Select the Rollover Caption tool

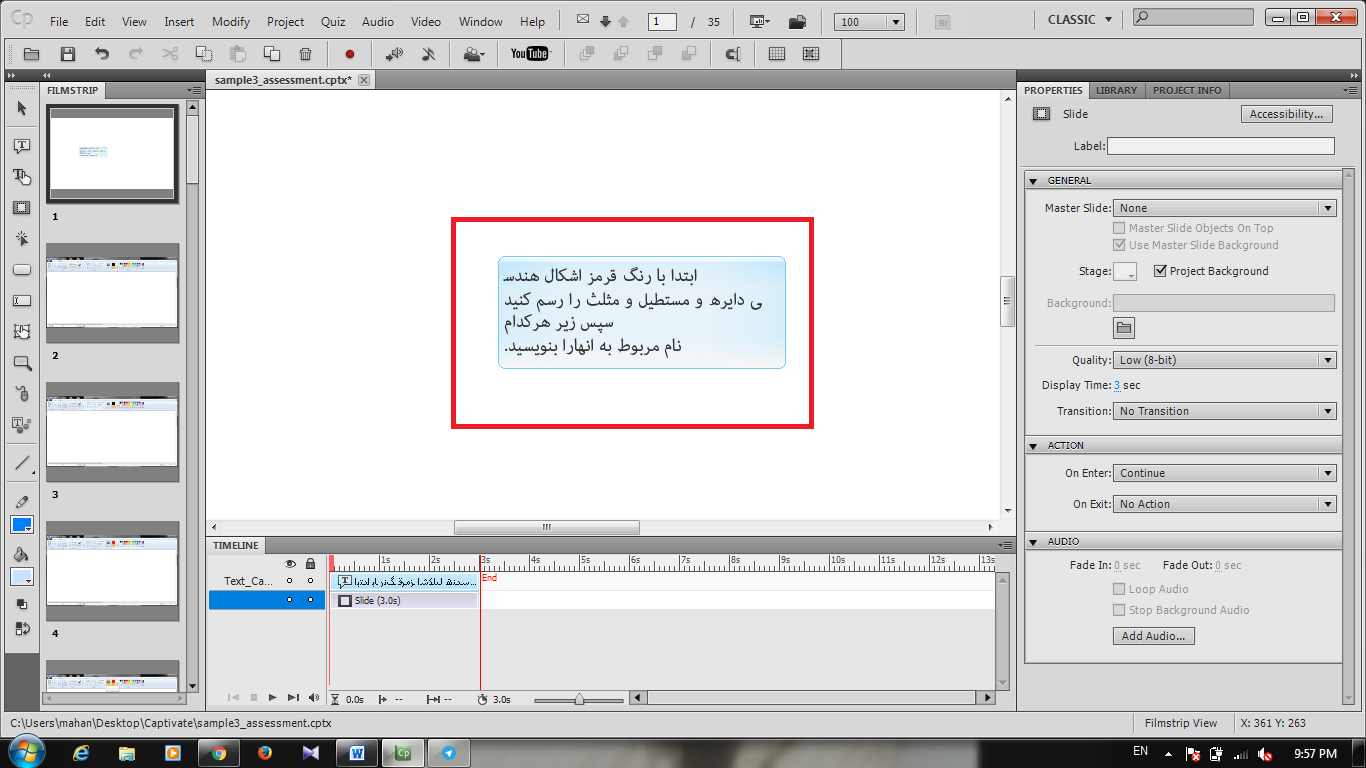click(22, 177)
